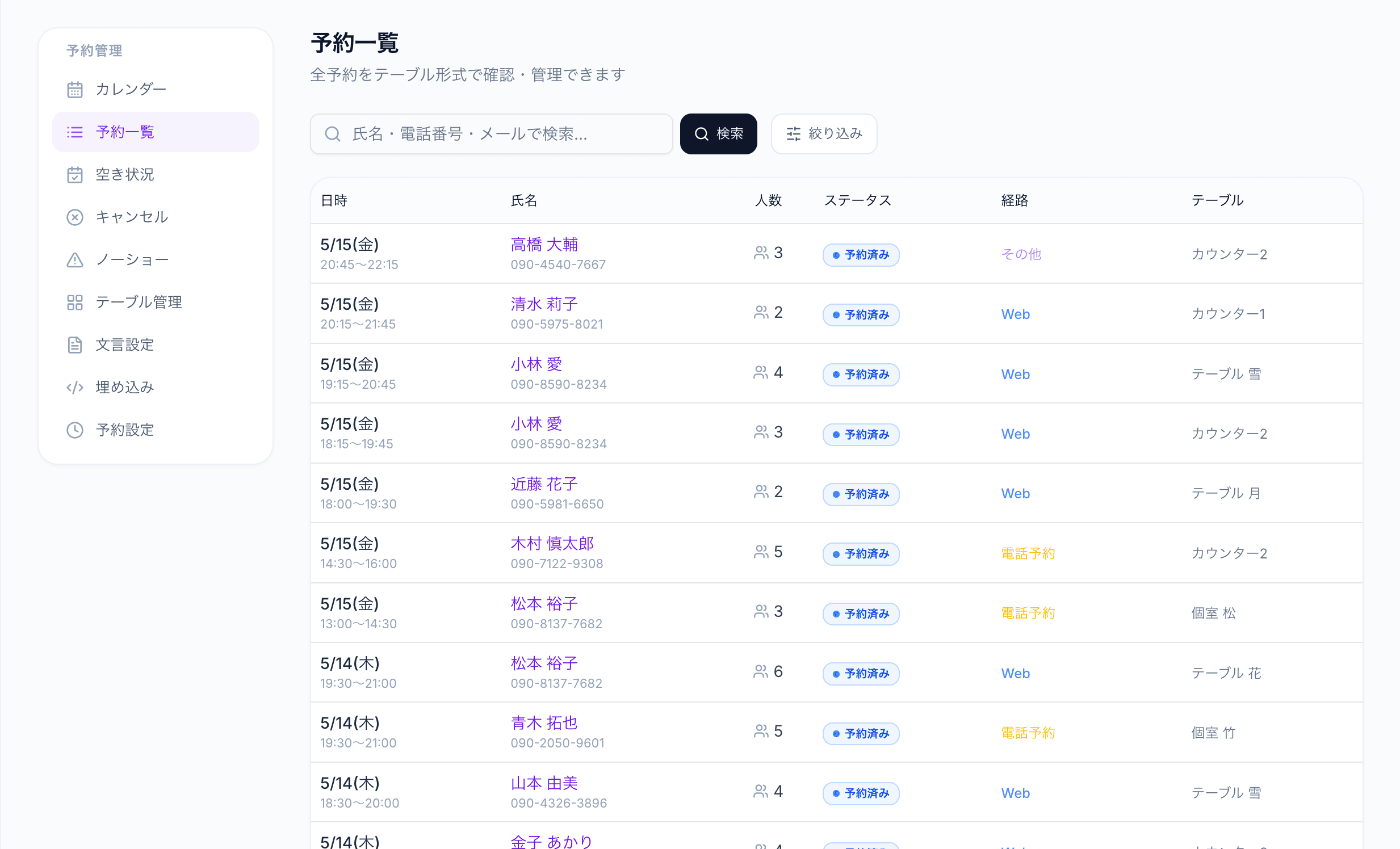Select the 木村 慎太郎 name link

point(552,544)
